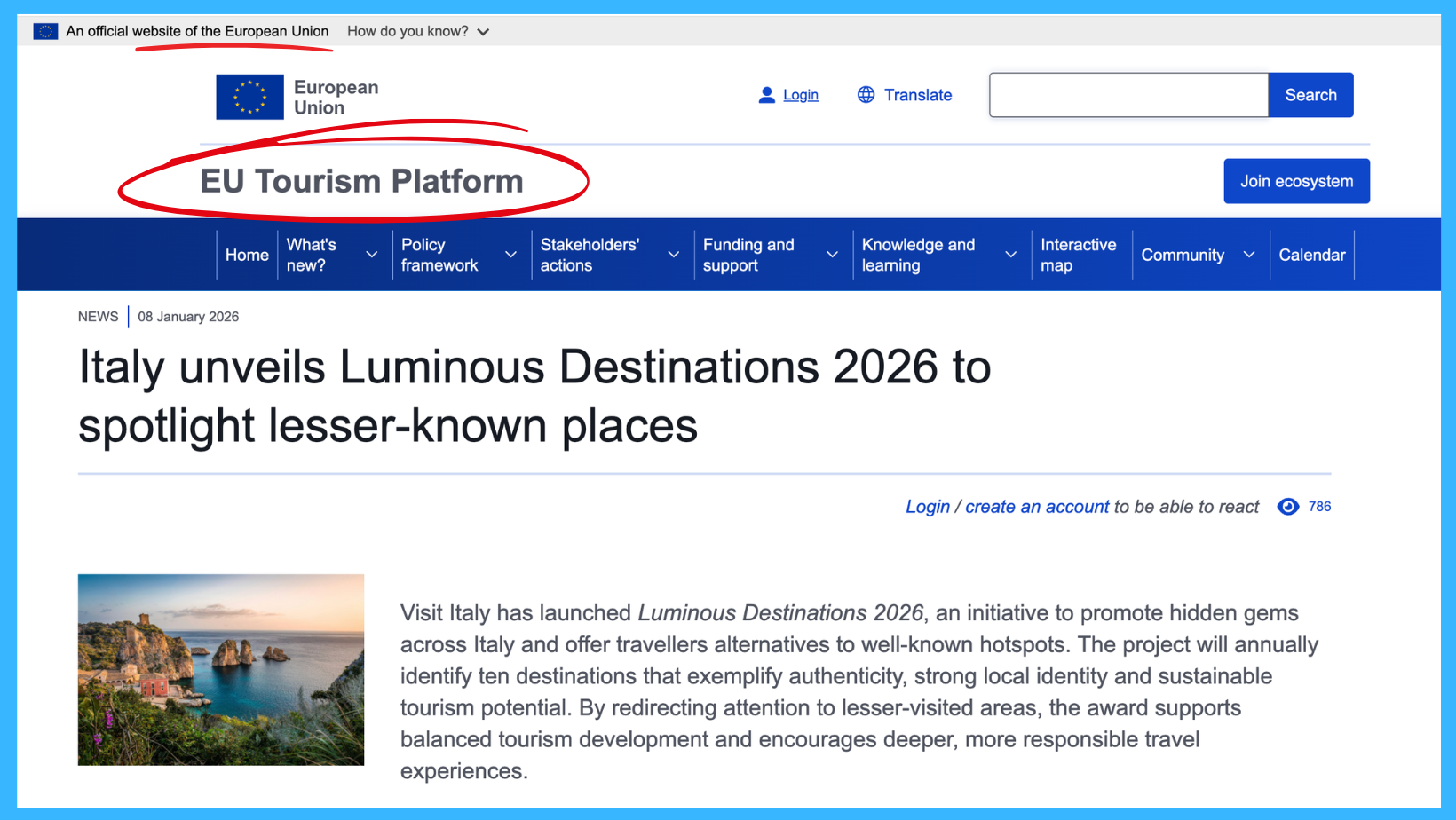Click the Translate link
The width and height of the screenshot is (1456, 820).
[x=918, y=95]
